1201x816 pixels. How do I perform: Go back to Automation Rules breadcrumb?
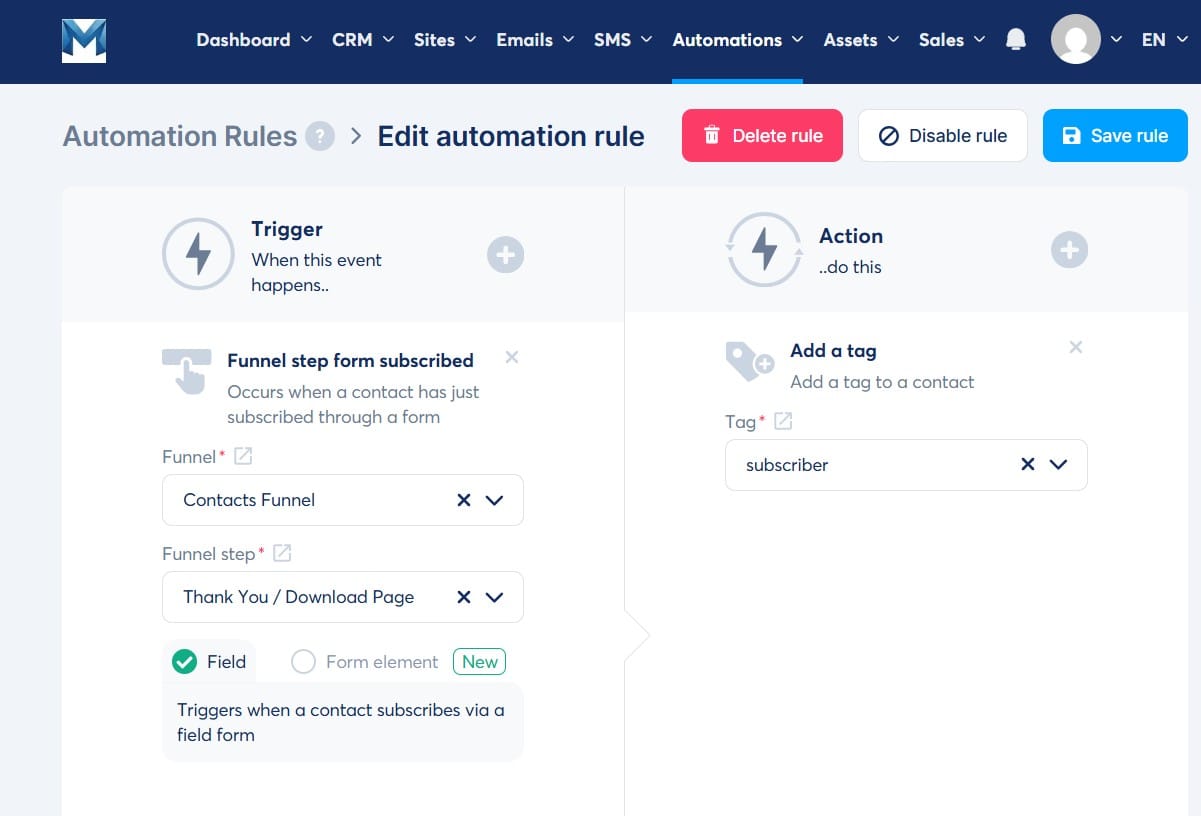pos(180,136)
